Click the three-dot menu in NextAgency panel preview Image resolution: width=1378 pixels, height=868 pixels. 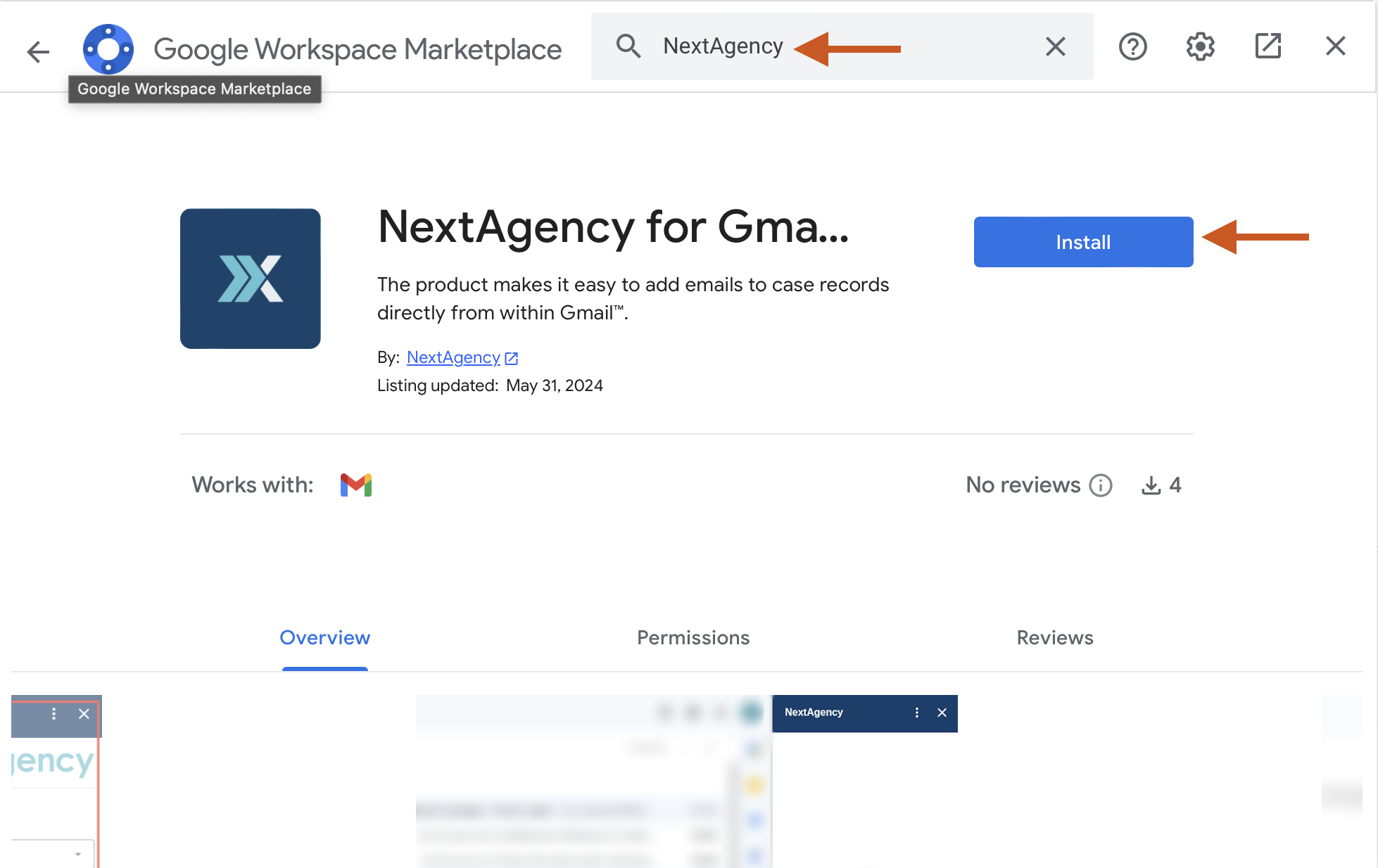pos(916,713)
